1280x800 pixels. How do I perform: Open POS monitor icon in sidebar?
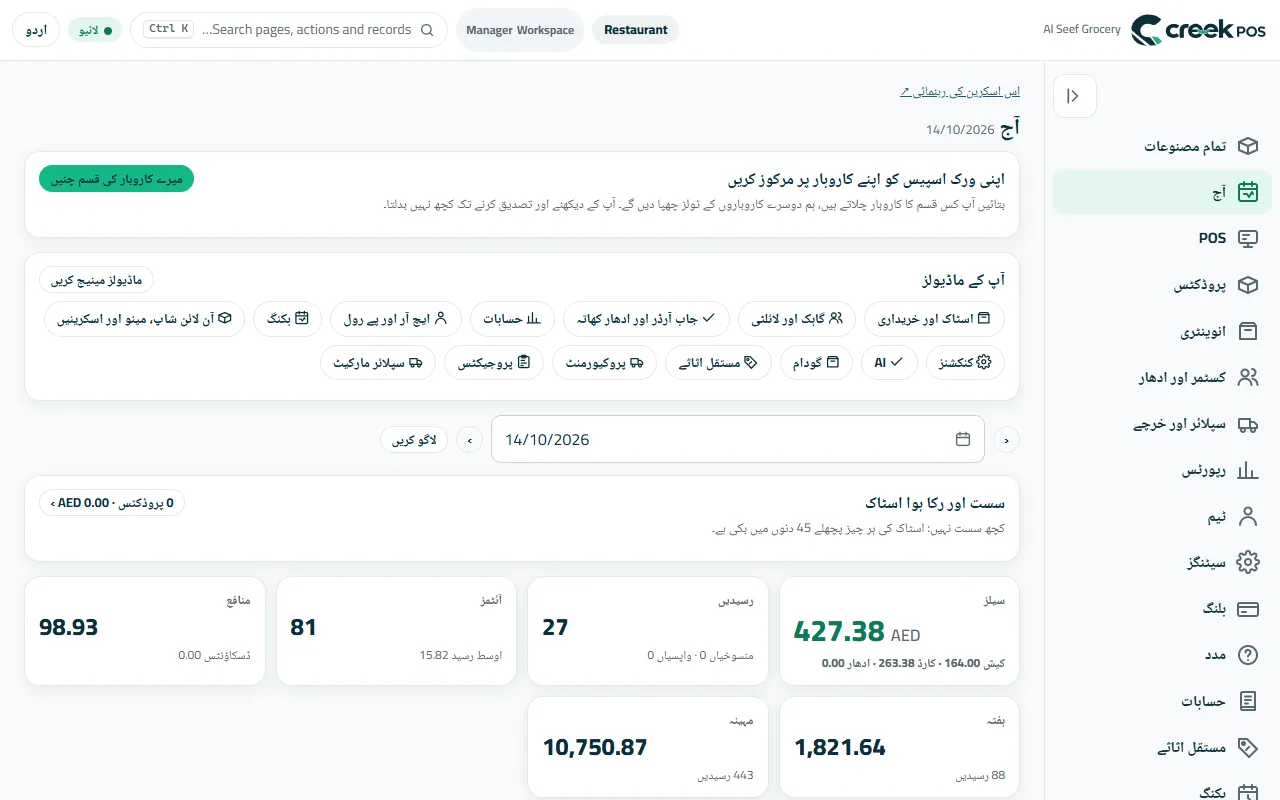pyautogui.click(x=1247, y=238)
